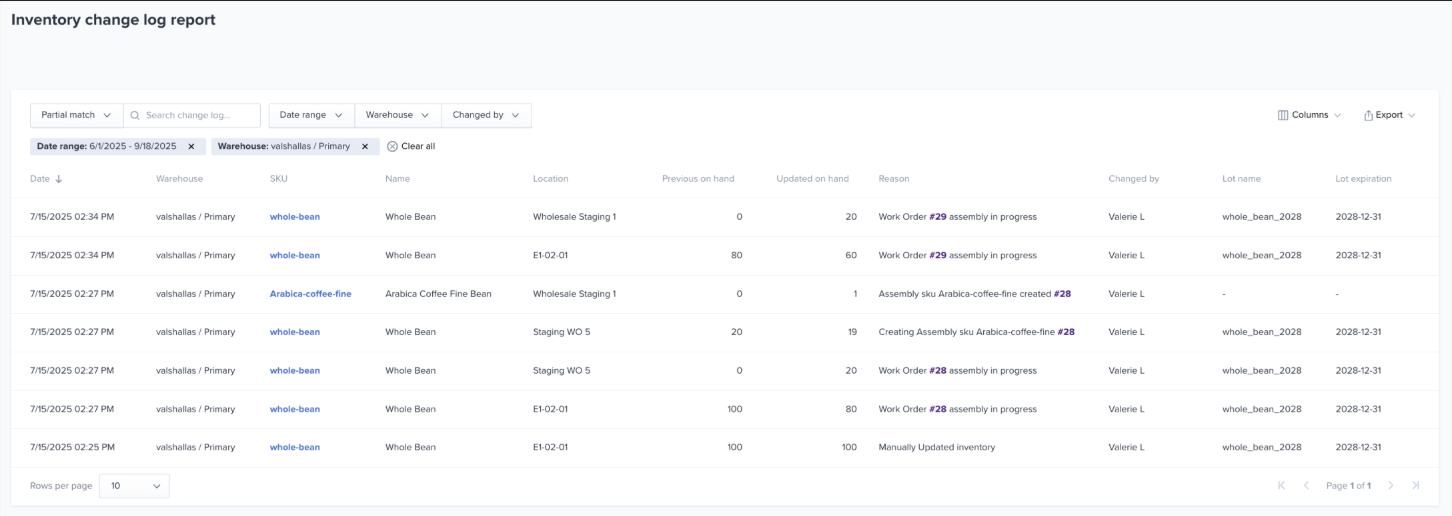Open the whole-bean SKU in first row

[295, 217]
